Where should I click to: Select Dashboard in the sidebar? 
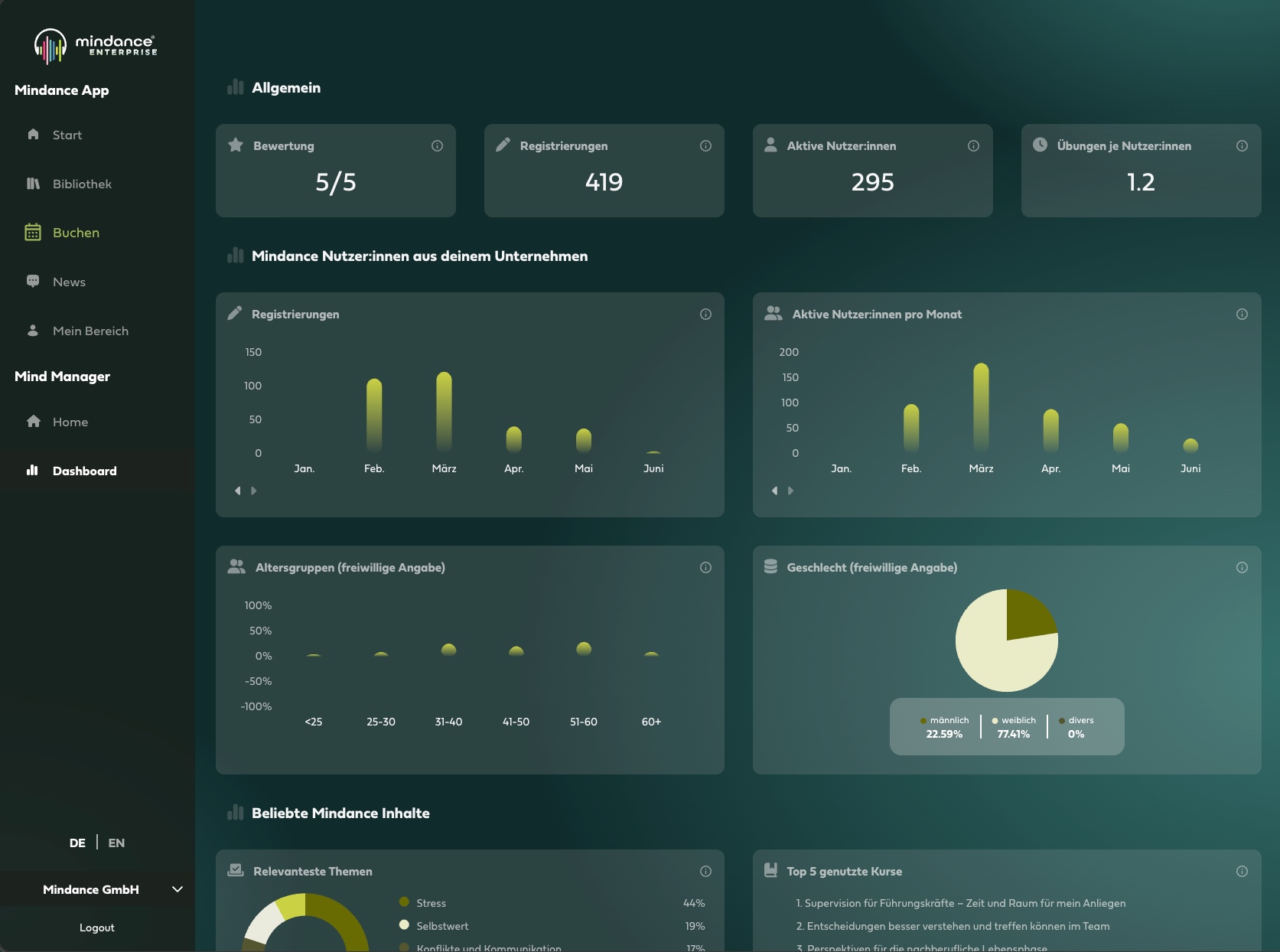click(71, 471)
